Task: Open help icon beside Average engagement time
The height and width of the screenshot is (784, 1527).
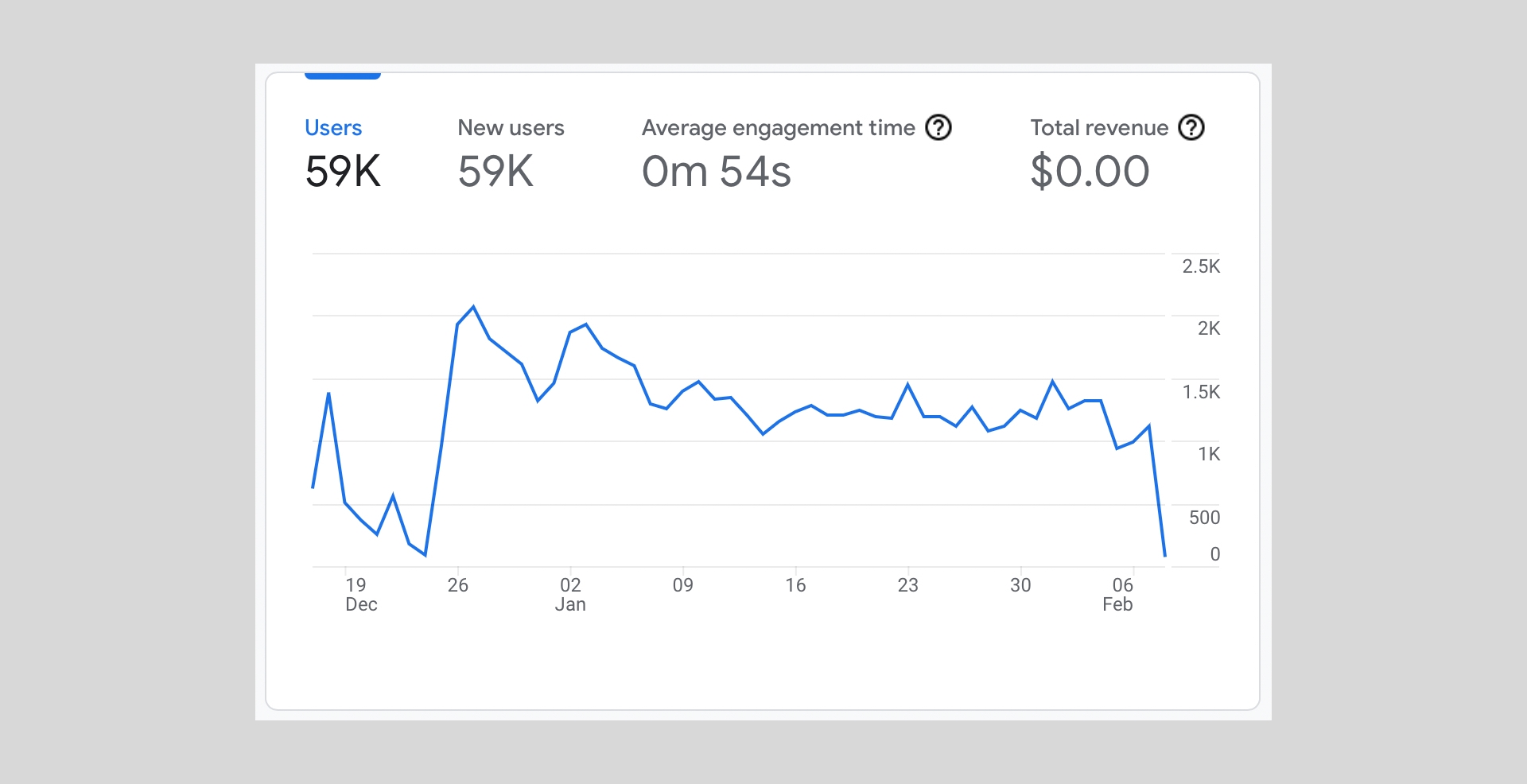Action: coord(938,127)
